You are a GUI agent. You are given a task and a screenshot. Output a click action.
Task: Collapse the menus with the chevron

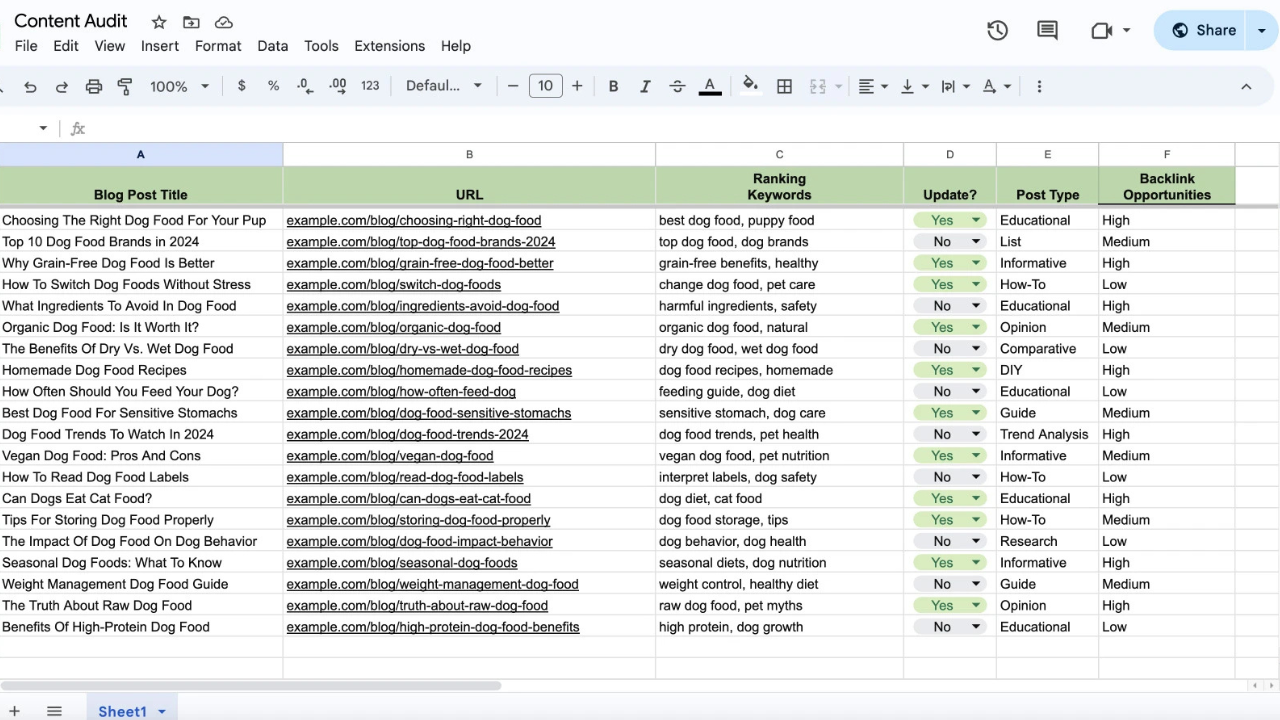point(1246,86)
